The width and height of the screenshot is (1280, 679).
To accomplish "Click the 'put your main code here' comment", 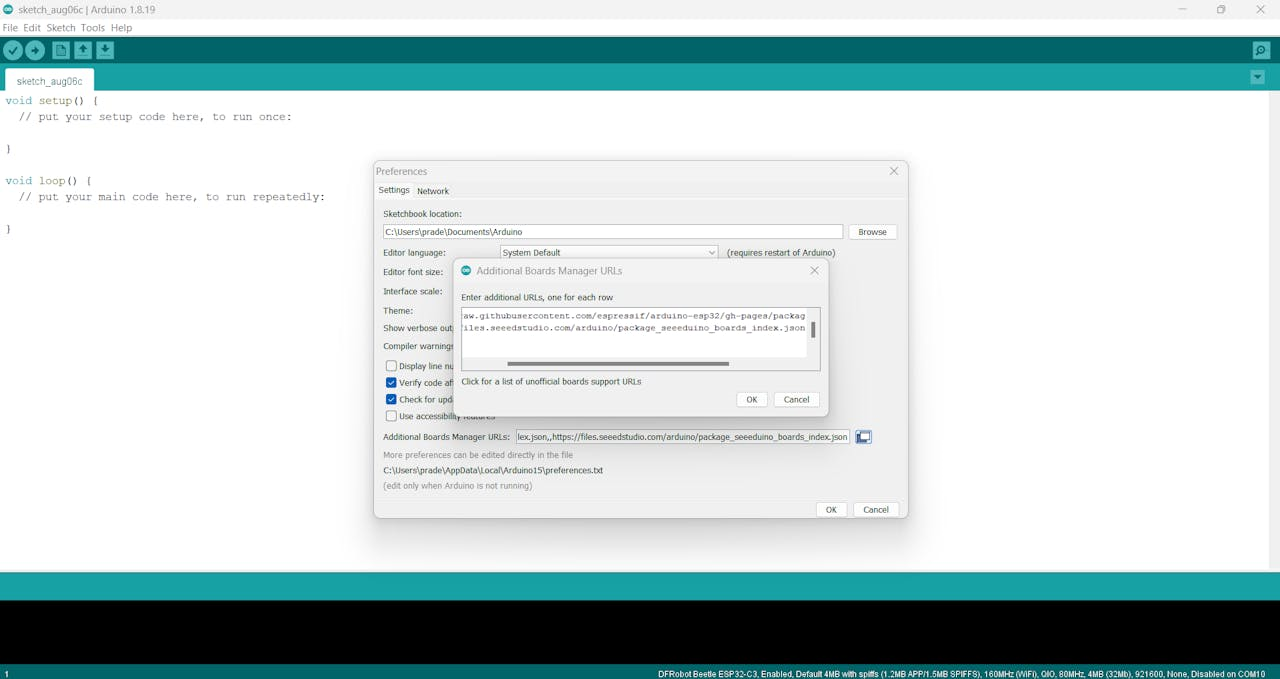I will 172,197.
